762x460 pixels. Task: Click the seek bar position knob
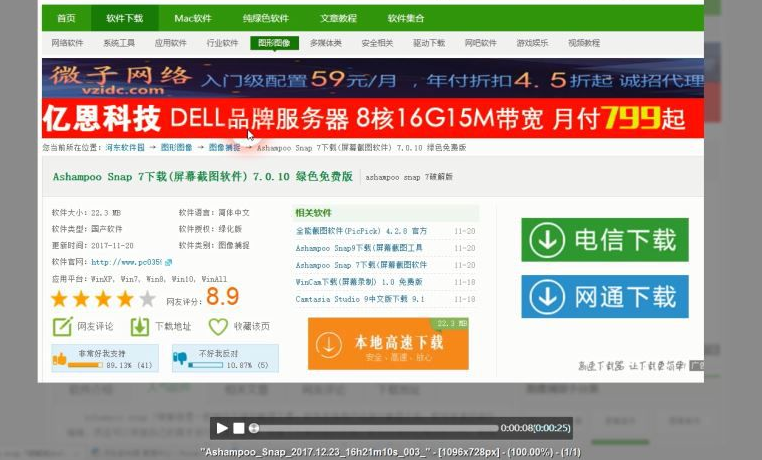(254, 428)
